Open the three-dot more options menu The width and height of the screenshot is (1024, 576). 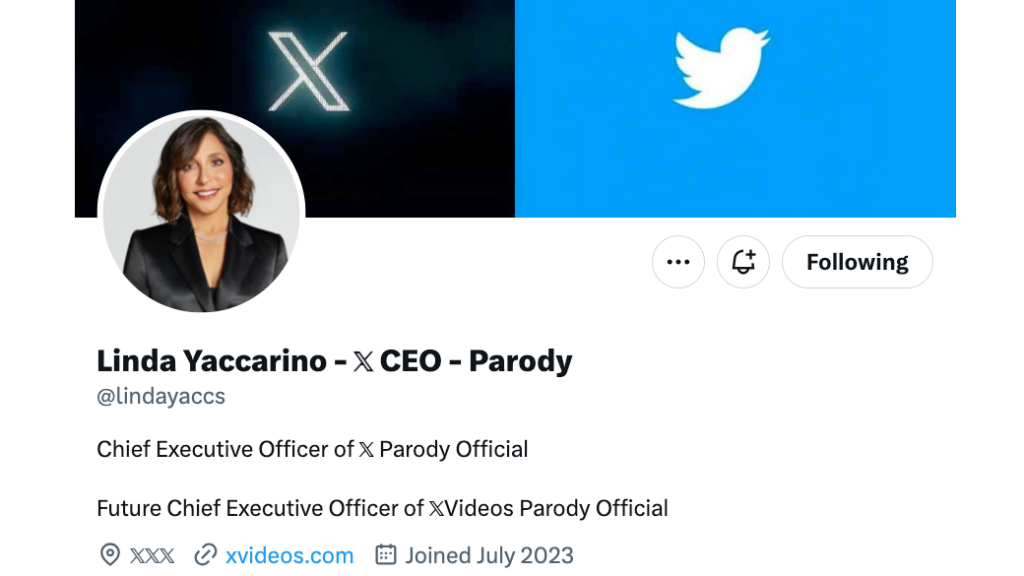coord(678,262)
